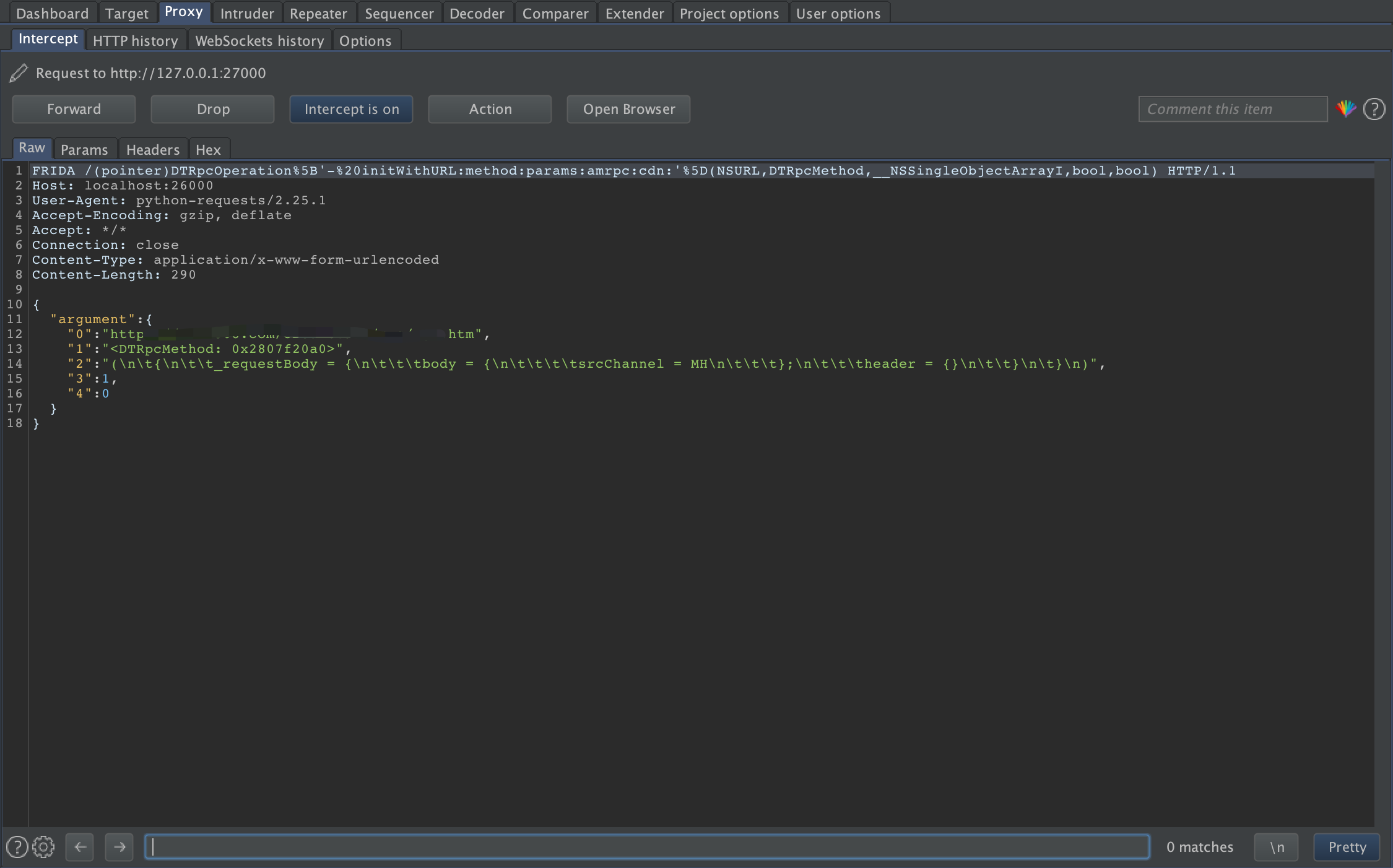This screenshot has height=868, width=1393.
Task: Focus the bottom search input box
Action: coord(646,847)
